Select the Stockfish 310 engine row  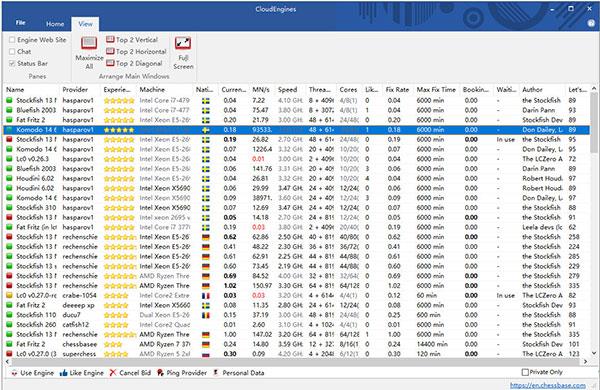coord(297,208)
